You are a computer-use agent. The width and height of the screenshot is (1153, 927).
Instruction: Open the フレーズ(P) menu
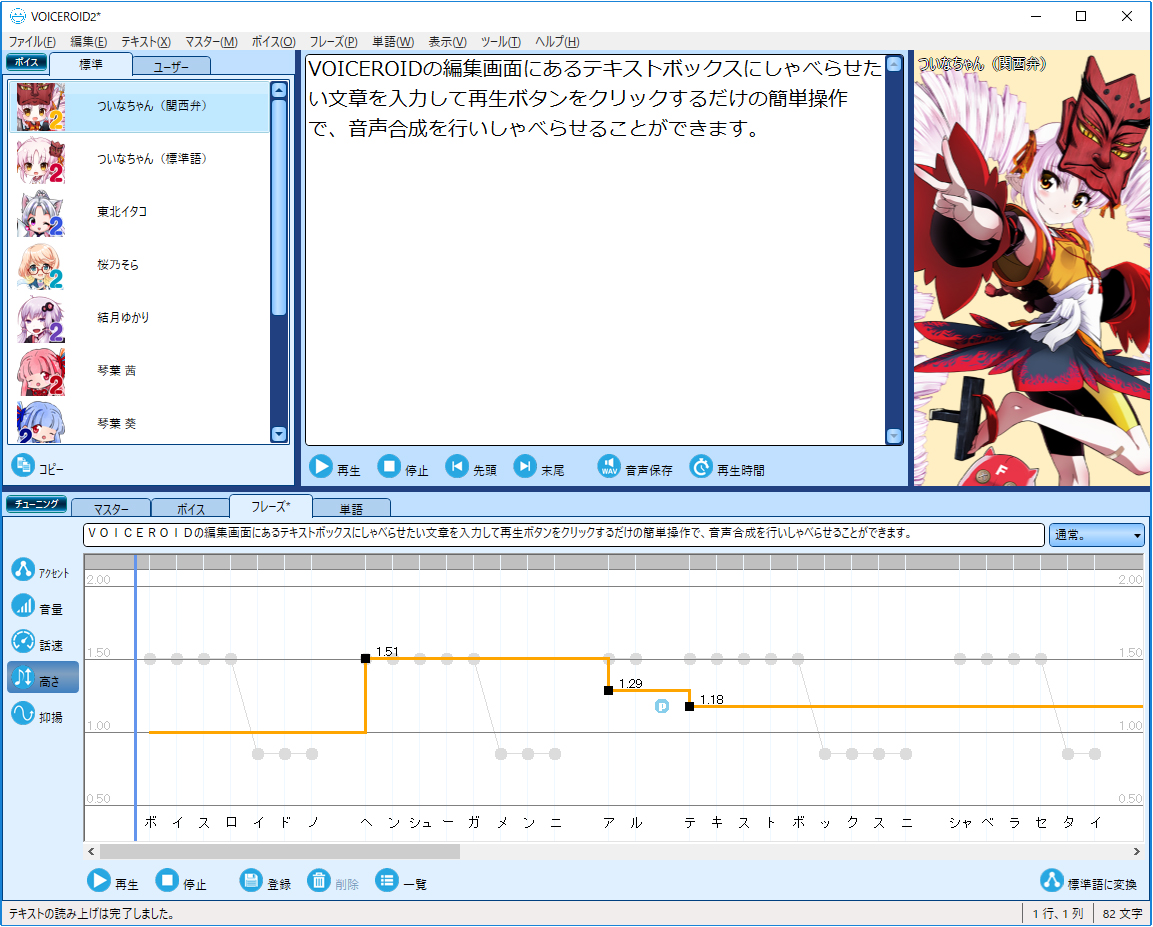click(333, 42)
